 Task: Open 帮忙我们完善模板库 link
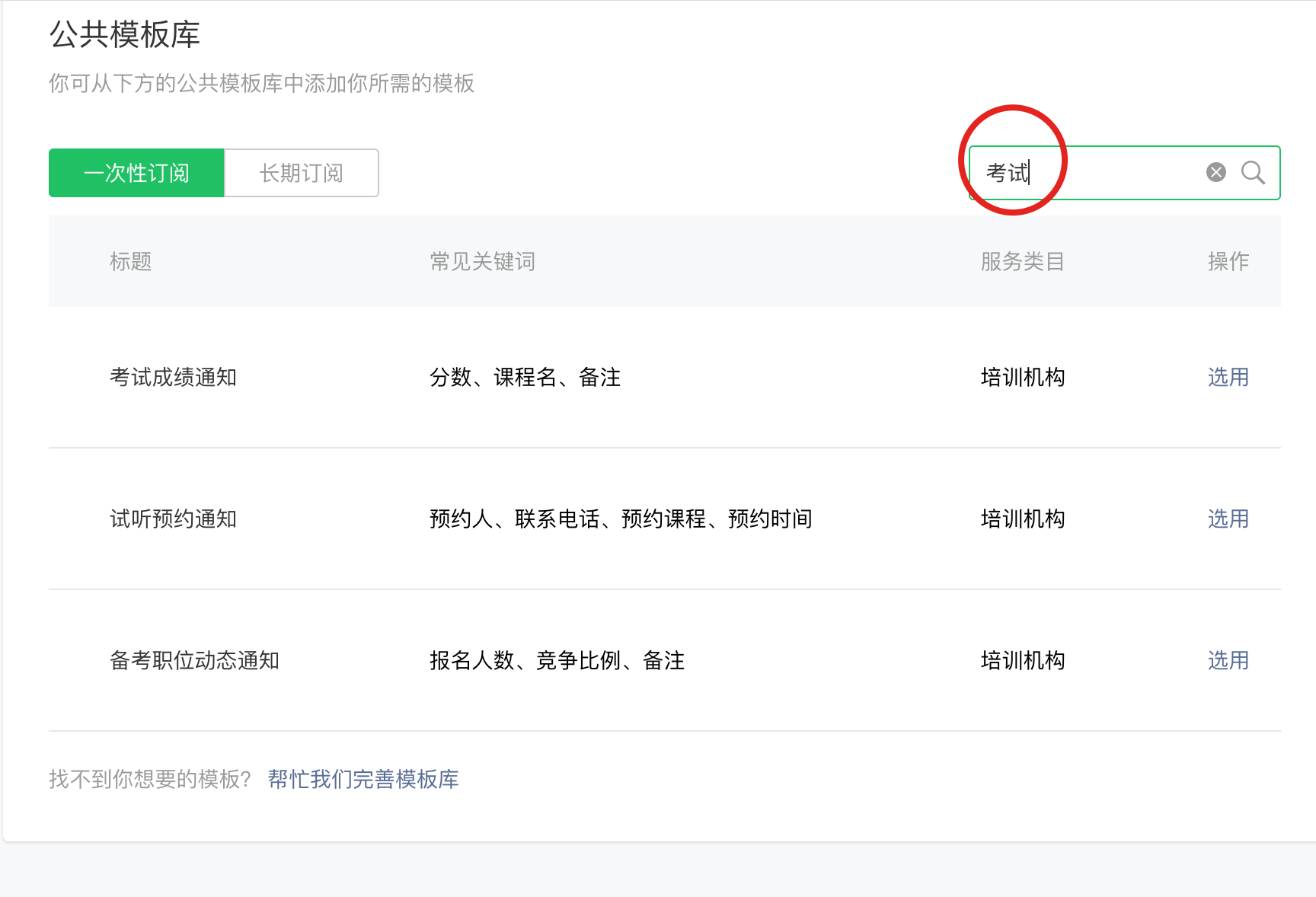pyautogui.click(x=363, y=779)
